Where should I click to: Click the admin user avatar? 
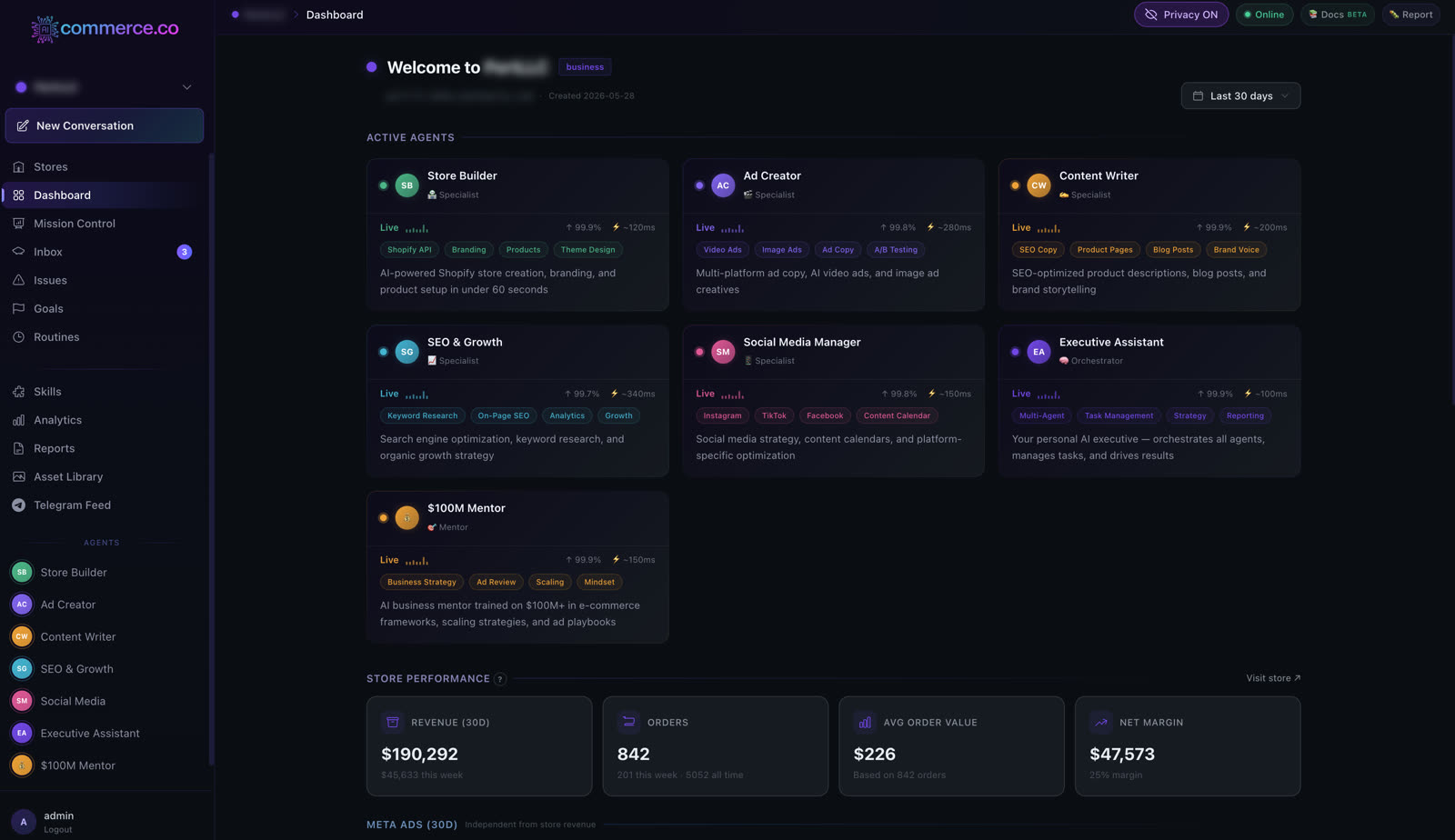pyautogui.click(x=24, y=822)
